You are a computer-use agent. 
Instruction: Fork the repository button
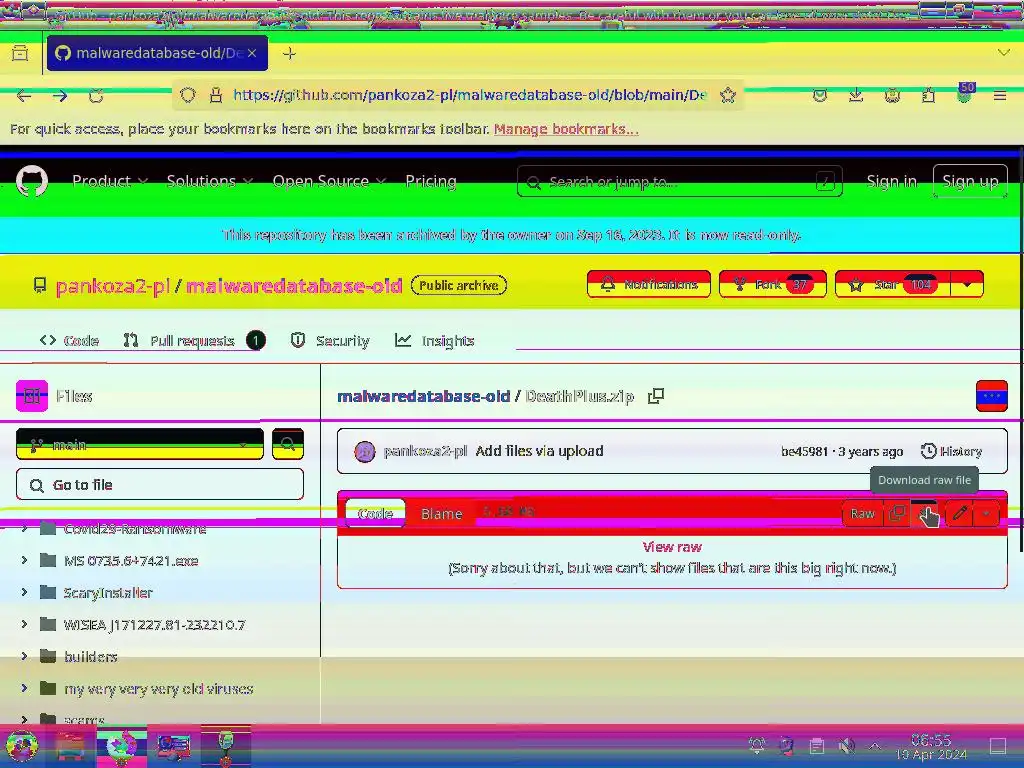pos(773,284)
